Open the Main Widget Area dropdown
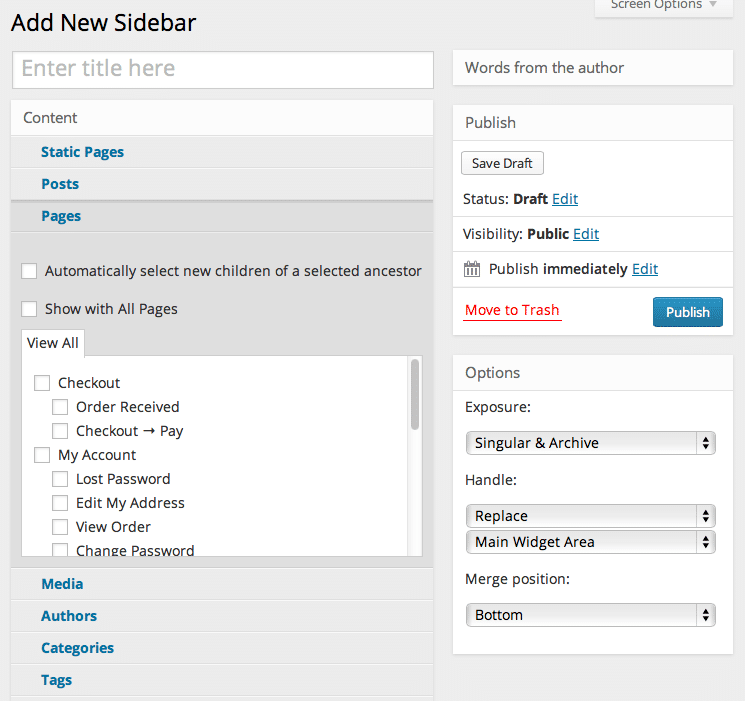 tap(591, 542)
